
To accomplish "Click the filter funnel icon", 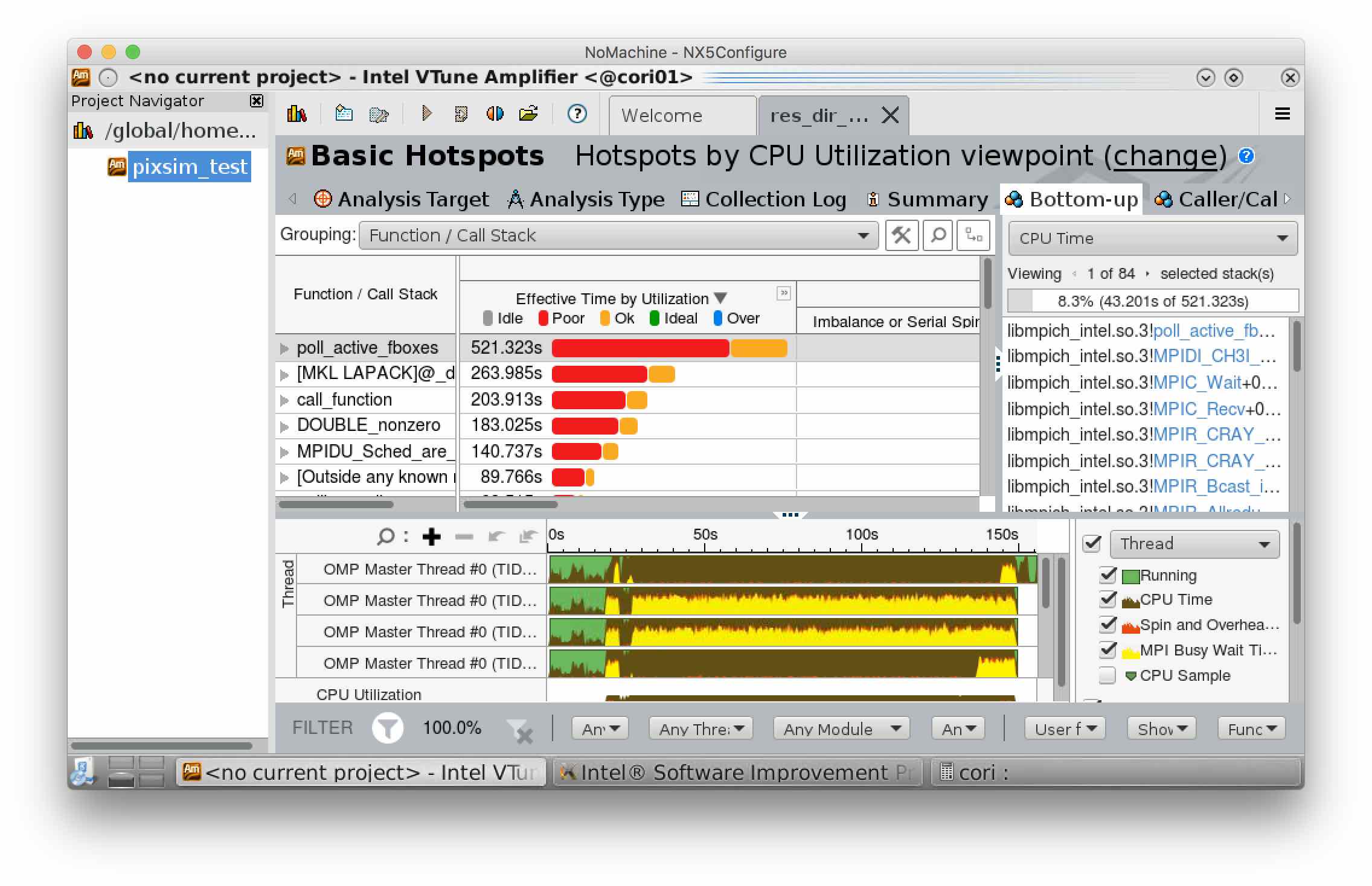I will [387, 728].
